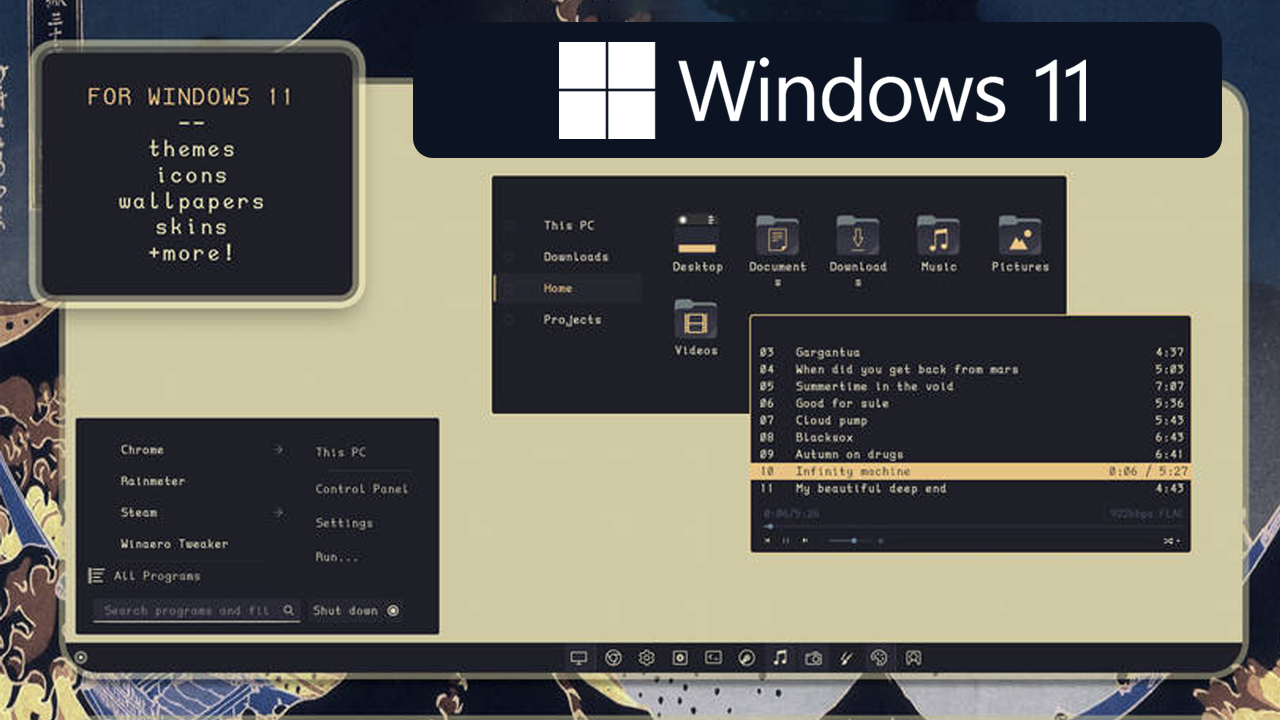Launch Chrome from the taskbar
This screenshot has height=720, width=1280.
613,658
